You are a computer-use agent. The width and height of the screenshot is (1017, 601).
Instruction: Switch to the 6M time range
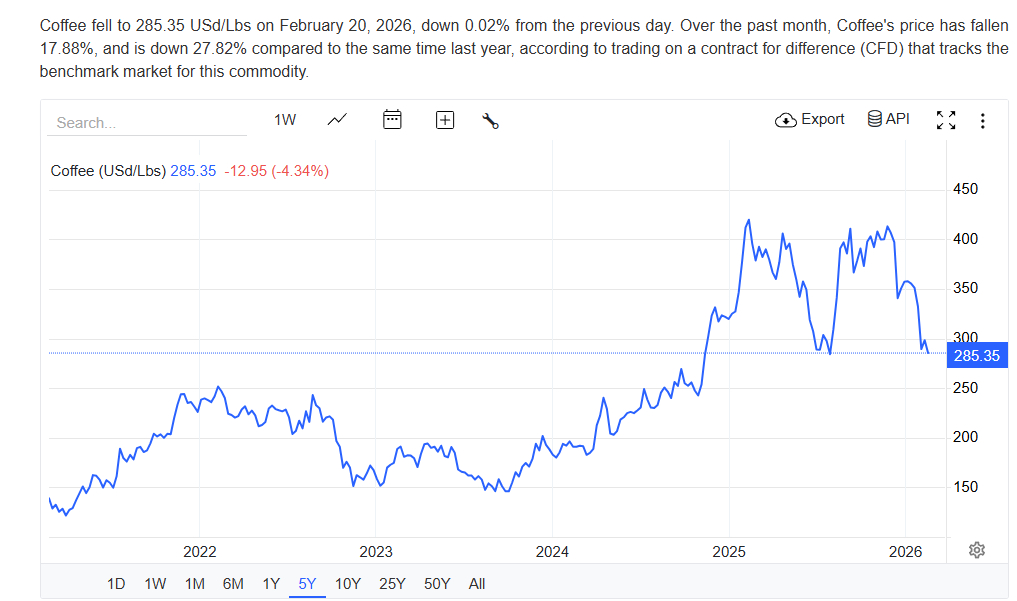233,584
